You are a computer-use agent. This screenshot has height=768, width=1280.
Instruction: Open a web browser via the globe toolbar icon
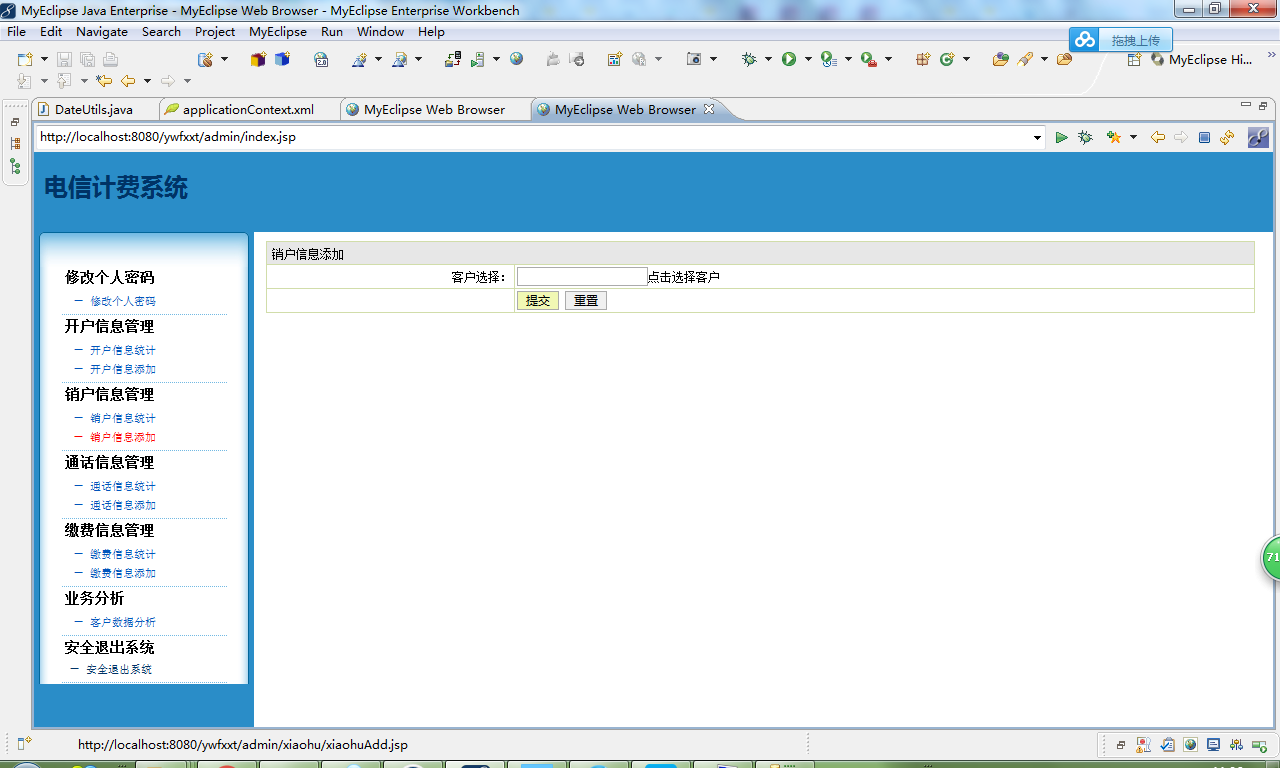click(516, 58)
